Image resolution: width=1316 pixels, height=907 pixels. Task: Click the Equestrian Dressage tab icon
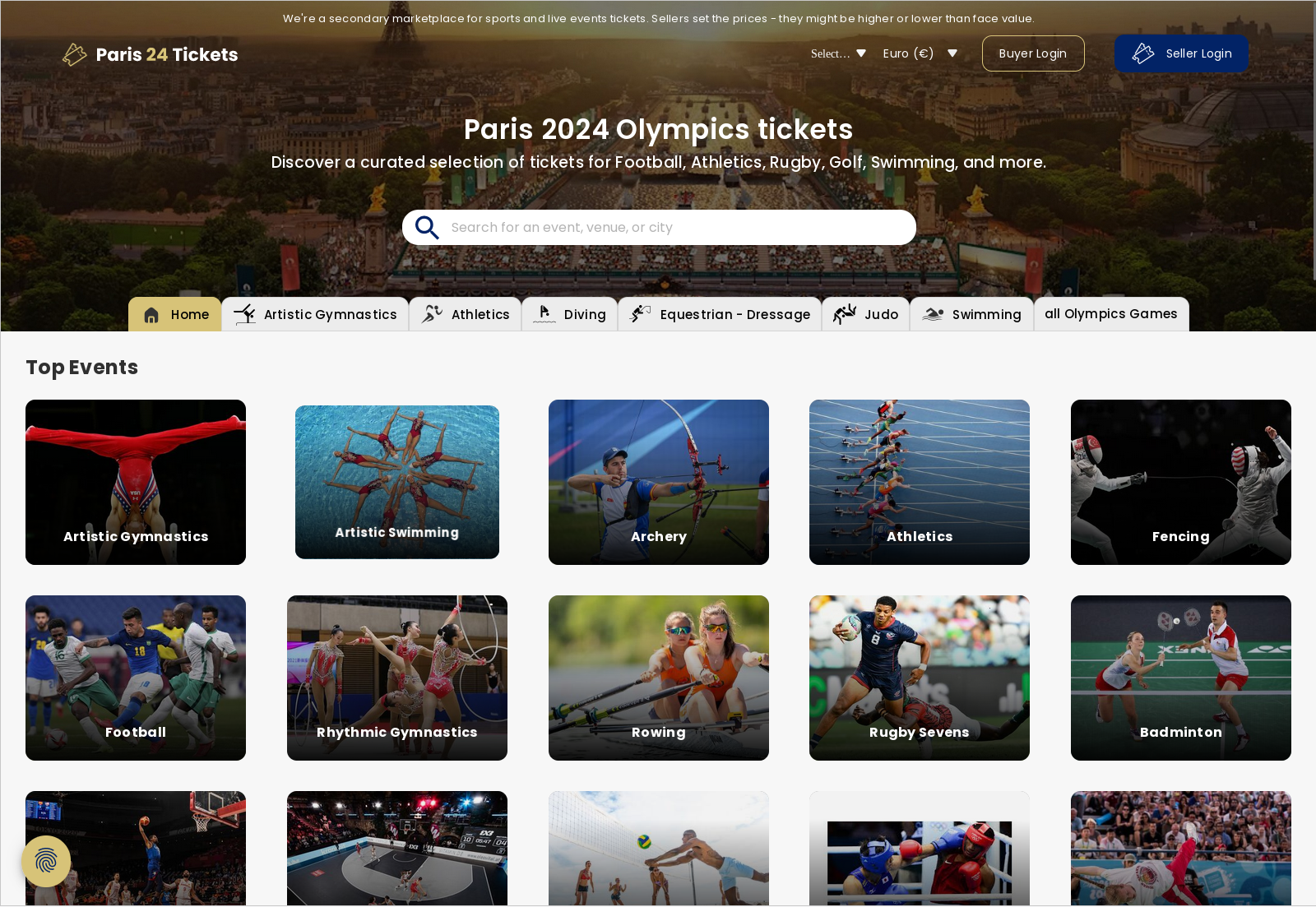tap(640, 314)
